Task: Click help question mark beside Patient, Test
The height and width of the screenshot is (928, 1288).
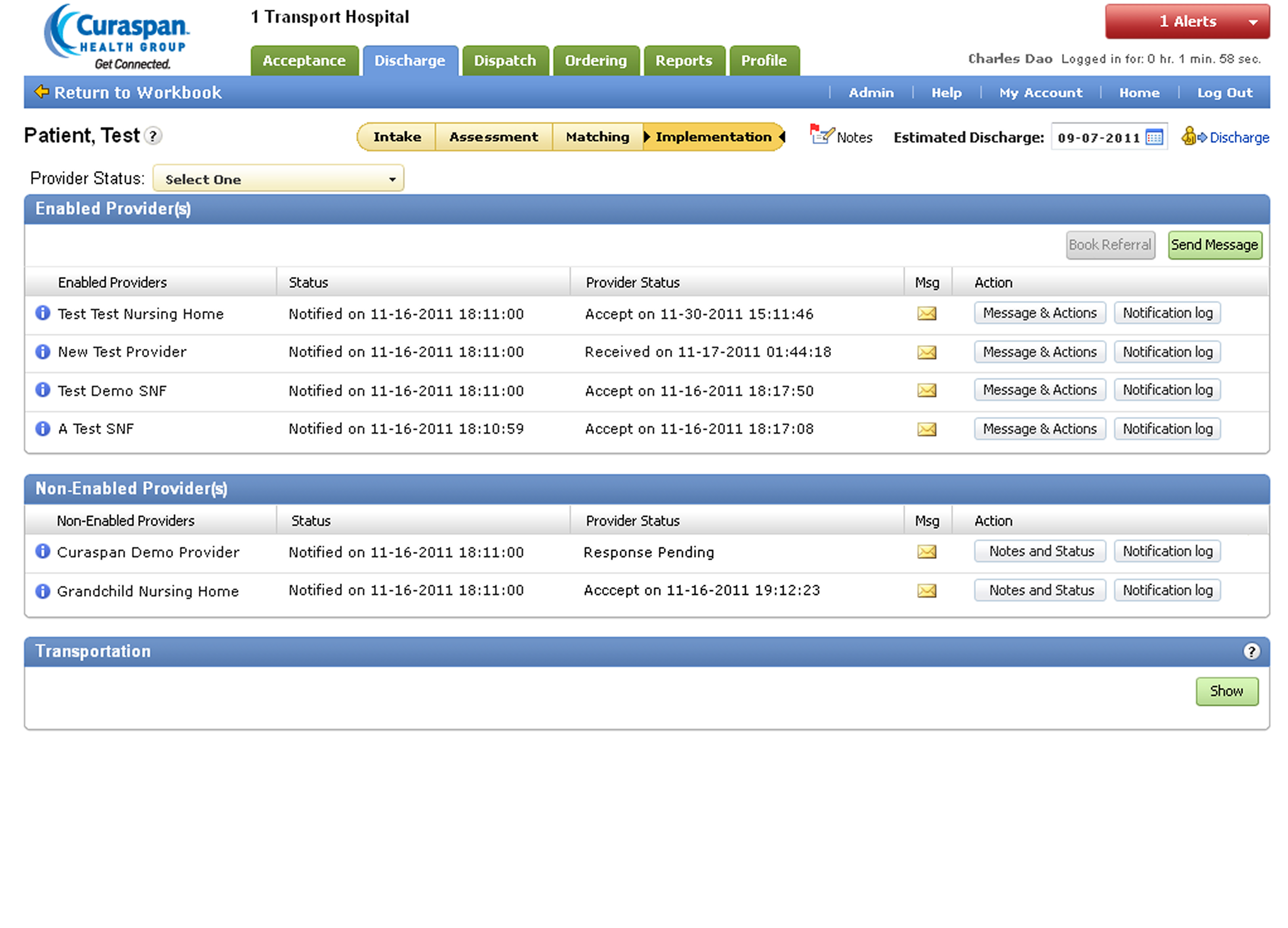Action: (x=152, y=136)
